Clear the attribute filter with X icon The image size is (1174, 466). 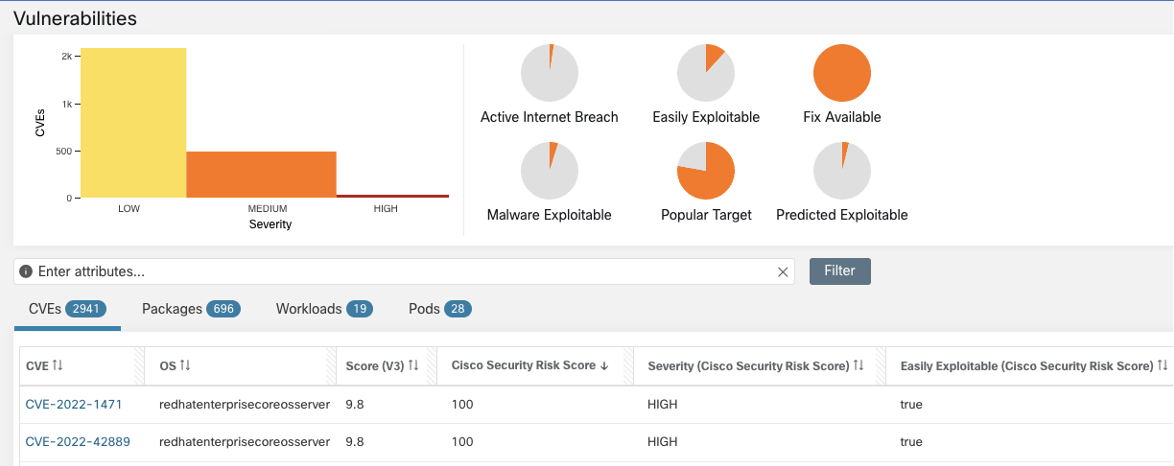pos(783,272)
